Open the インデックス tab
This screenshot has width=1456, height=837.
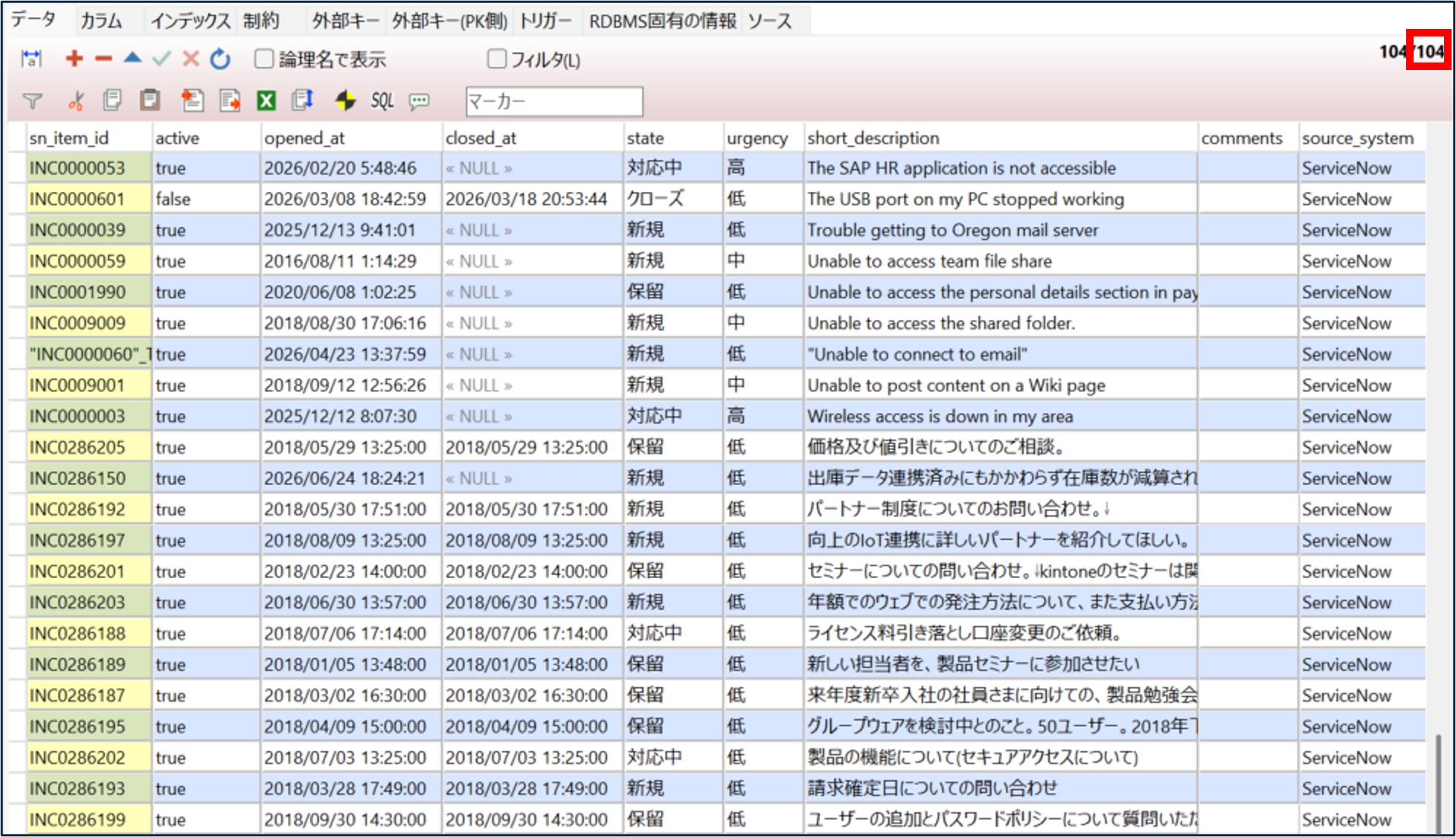click(190, 21)
